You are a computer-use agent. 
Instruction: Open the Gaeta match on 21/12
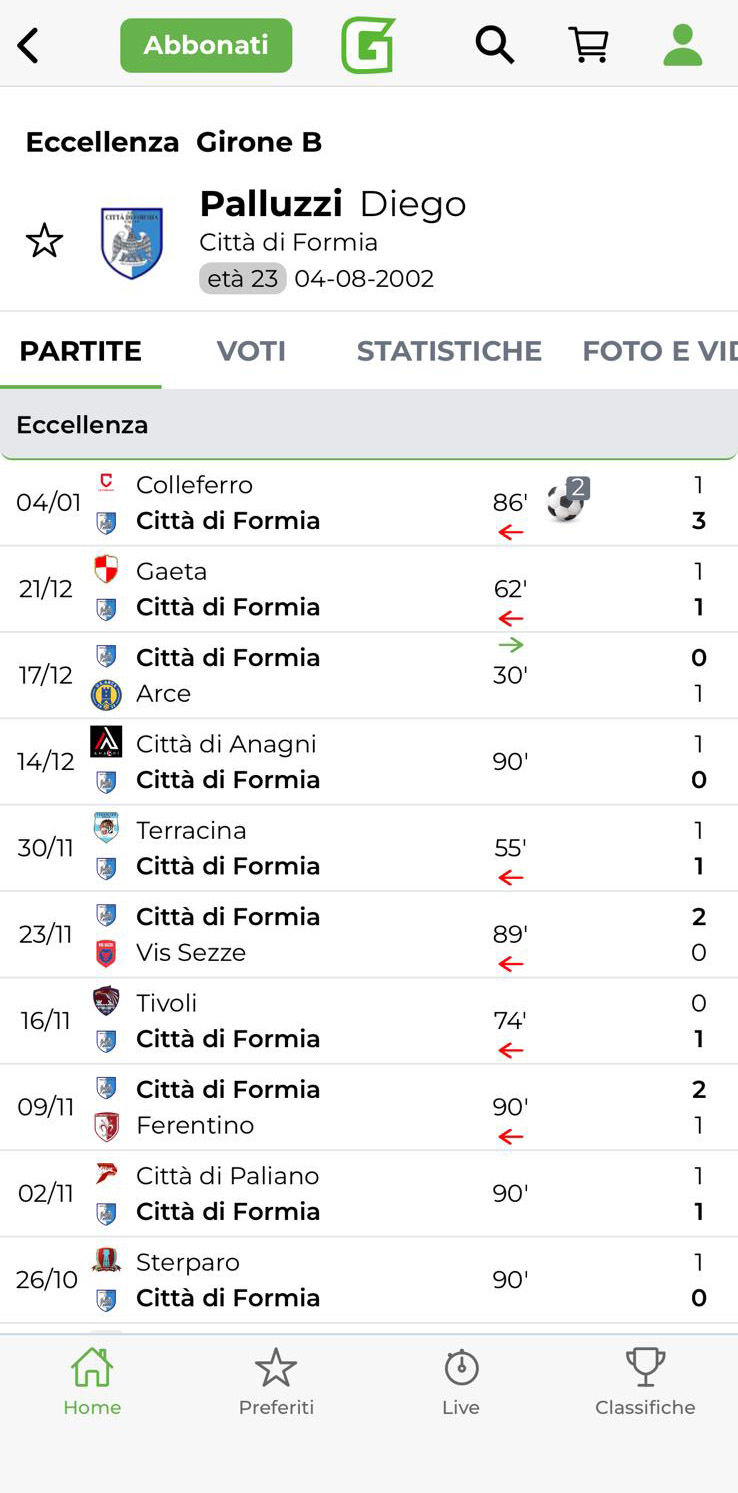pos(300,589)
